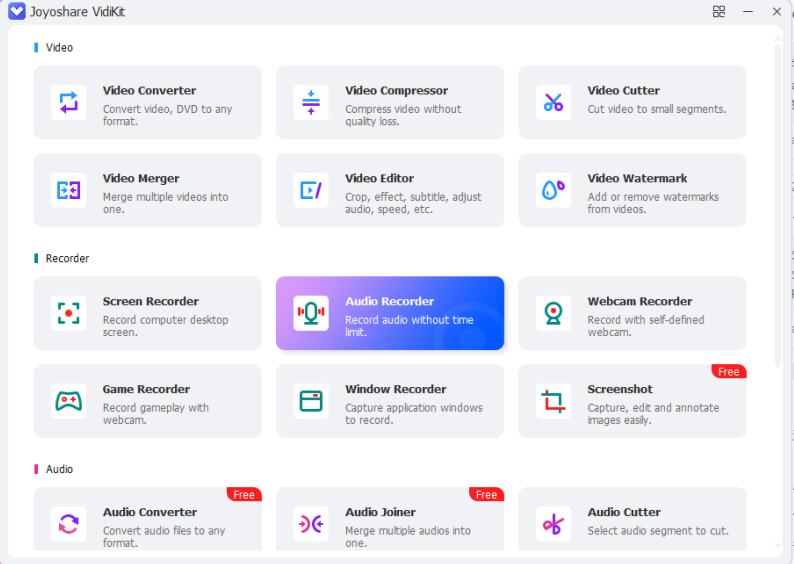
Task: Click the Audio Joiner icon
Action: [311, 524]
